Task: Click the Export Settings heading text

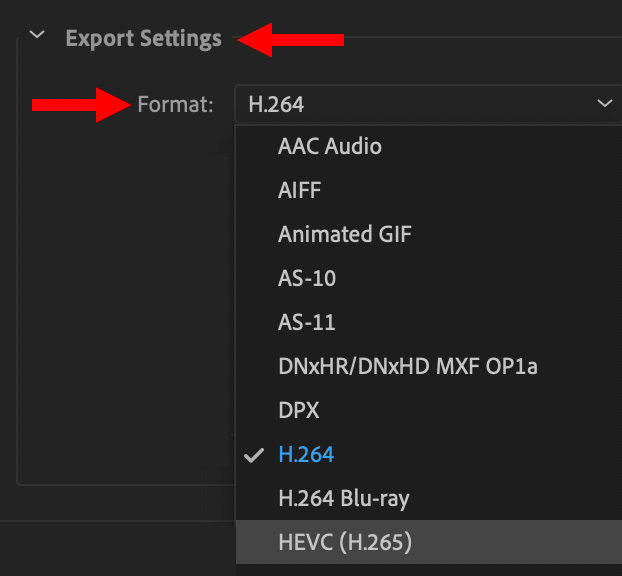Action: pos(143,38)
